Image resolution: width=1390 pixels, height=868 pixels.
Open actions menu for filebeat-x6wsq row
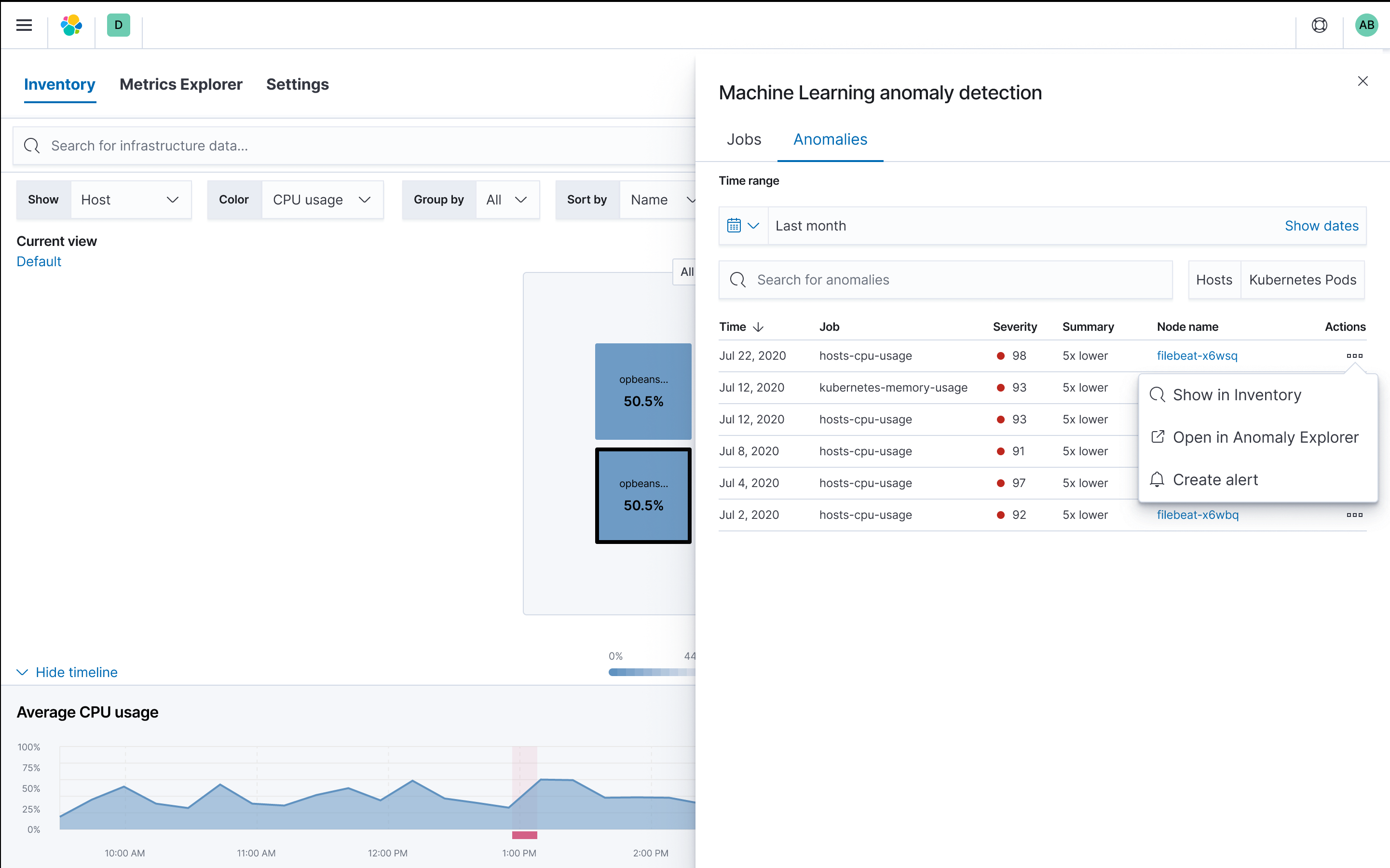[x=1354, y=356]
